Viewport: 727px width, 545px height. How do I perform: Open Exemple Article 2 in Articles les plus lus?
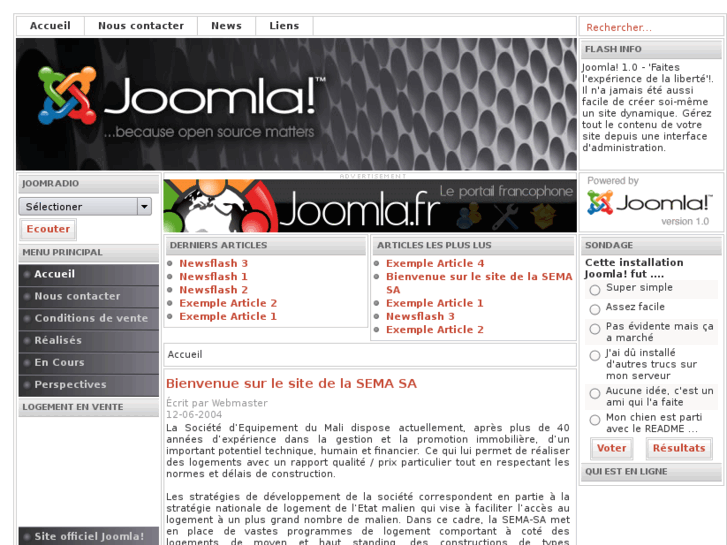coord(435,330)
